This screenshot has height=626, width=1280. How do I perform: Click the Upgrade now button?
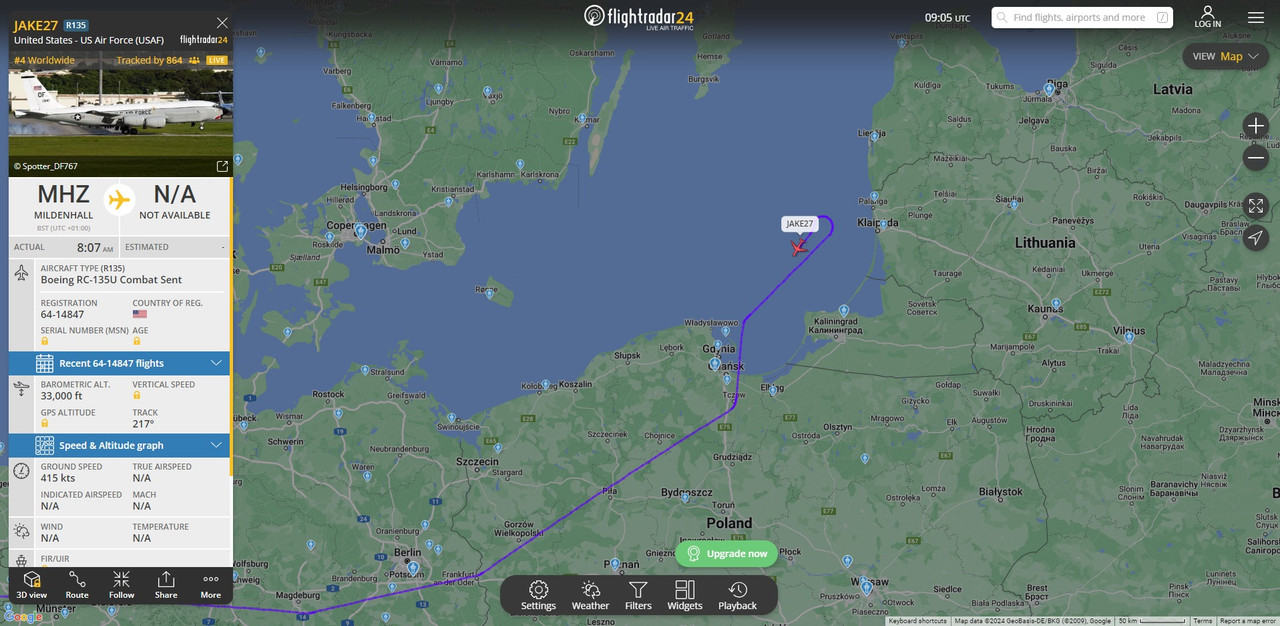coord(727,553)
